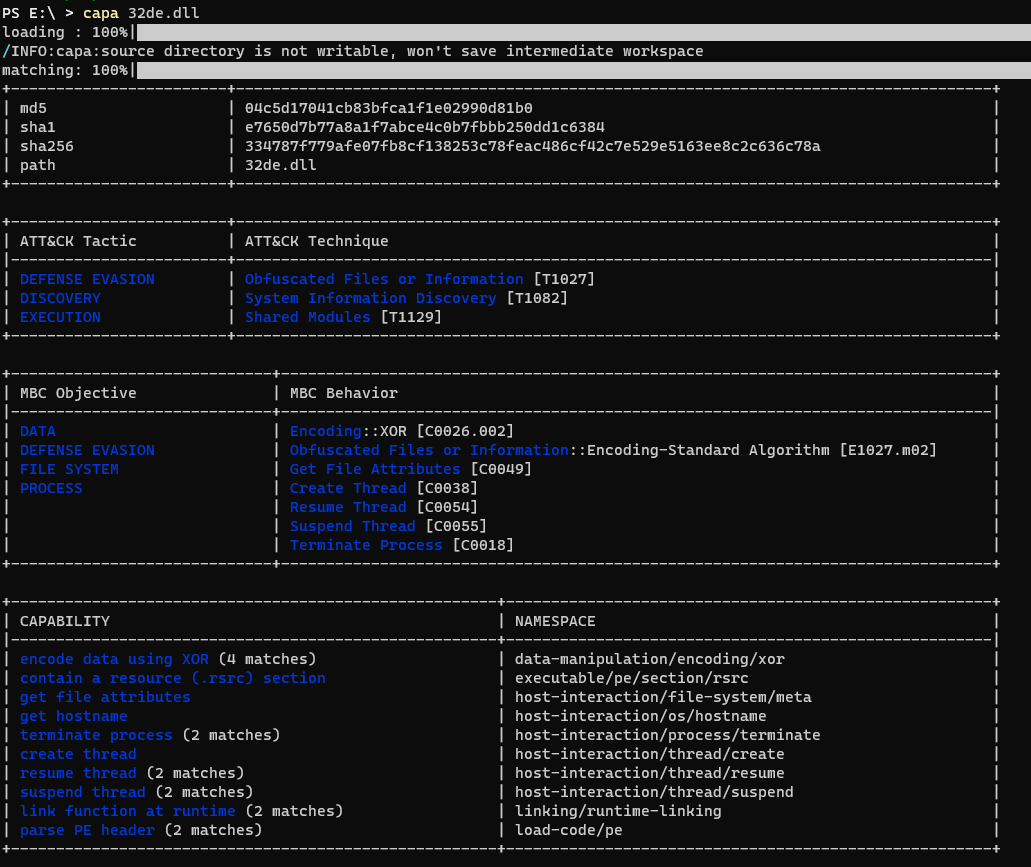Screen dimensions: 1031x867
Task: Click 'get hostname' capability
Action: pyautogui.click(x=74, y=716)
